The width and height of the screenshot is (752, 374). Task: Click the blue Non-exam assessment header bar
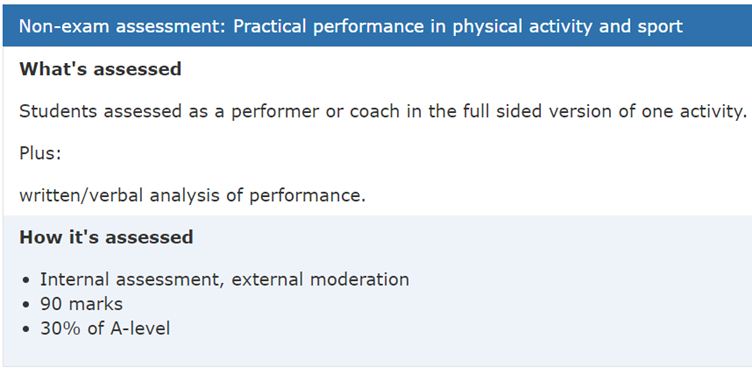pos(377,25)
